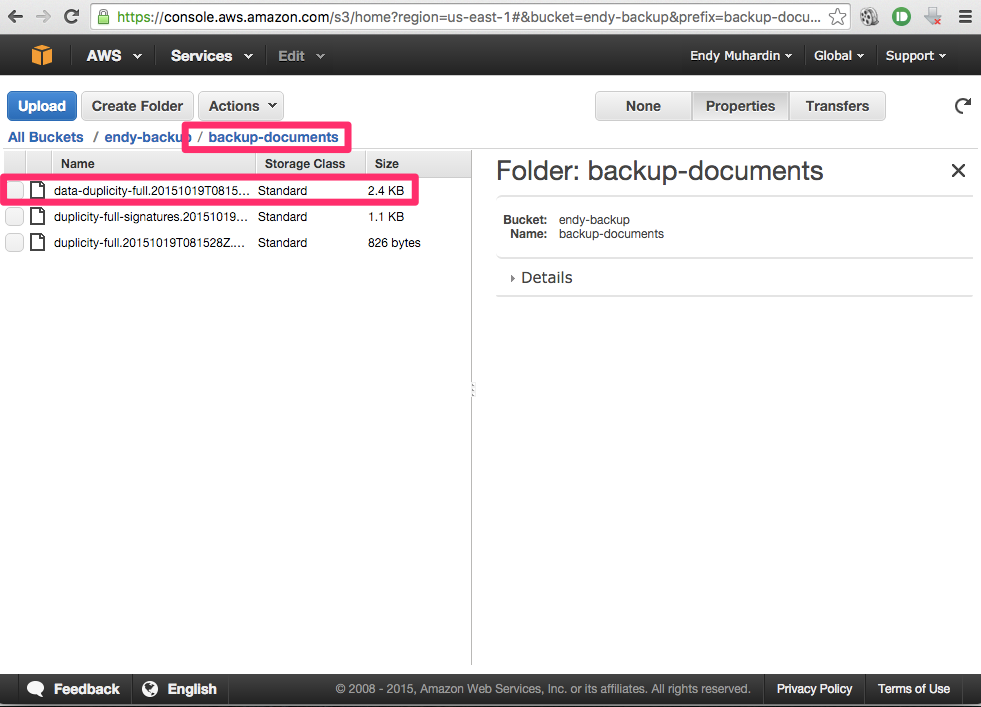Click the Upload button
The image size is (981, 707).
42,106
